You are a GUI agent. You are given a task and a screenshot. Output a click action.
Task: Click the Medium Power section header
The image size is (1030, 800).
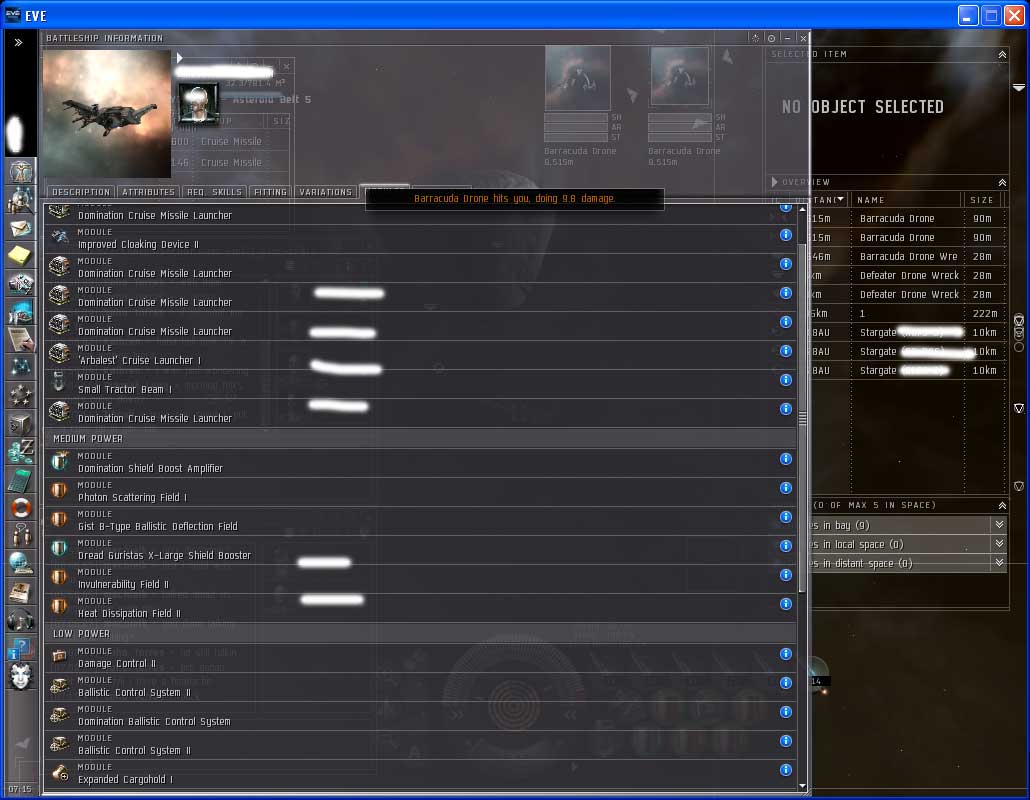[420, 438]
